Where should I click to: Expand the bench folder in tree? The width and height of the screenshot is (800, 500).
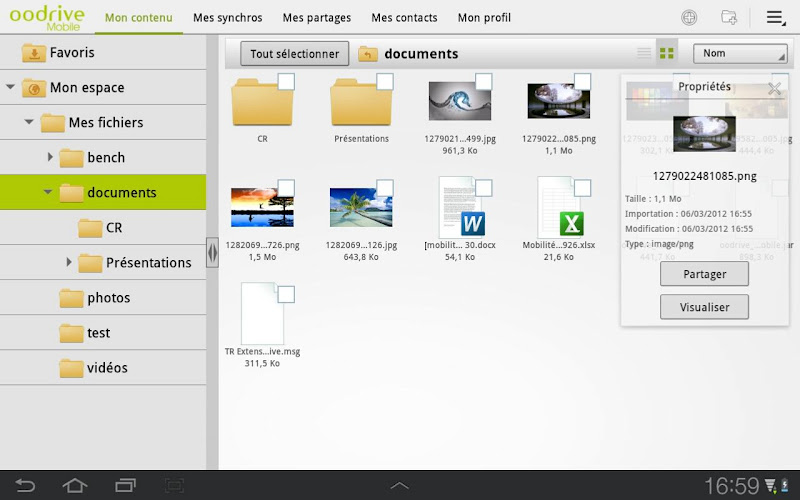(x=50, y=157)
